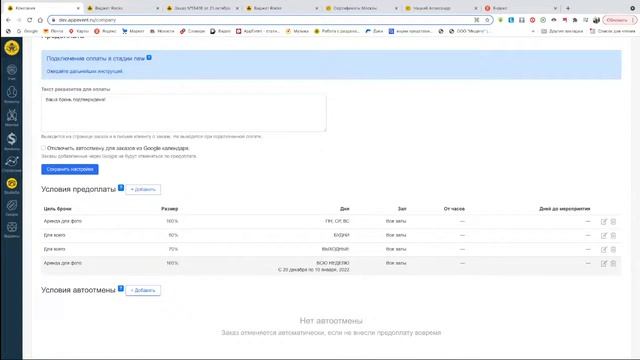Open the browser extensions puzzle icon
This screenshot has height=360, width=640.
(575, 20)
